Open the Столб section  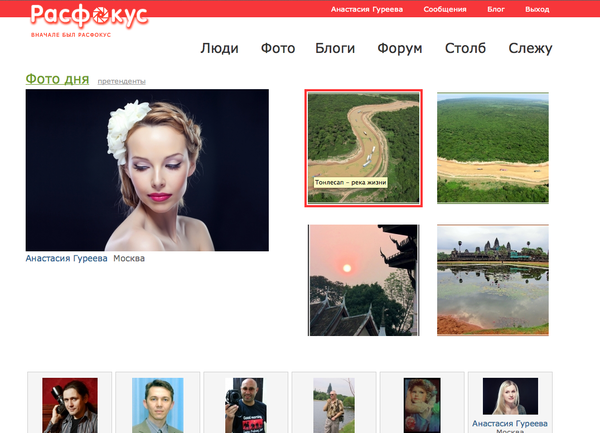(465, 48)
